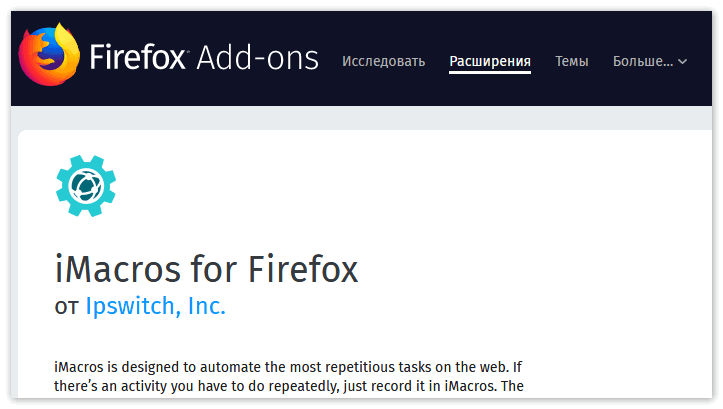Screen dimensions: 723x409
Task: Click the "от" label before the author
Action: click(x=66, y=307)
